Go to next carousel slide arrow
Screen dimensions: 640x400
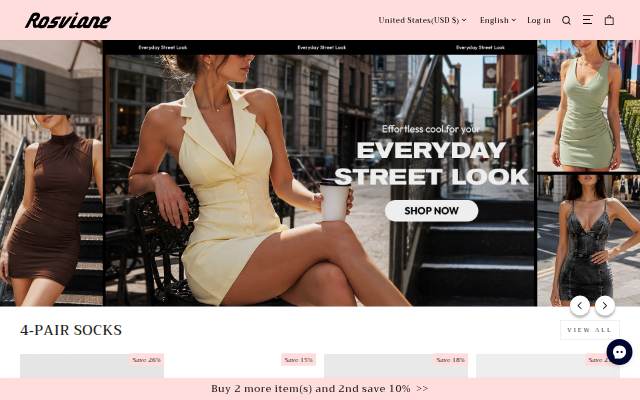tap(605, 305)
